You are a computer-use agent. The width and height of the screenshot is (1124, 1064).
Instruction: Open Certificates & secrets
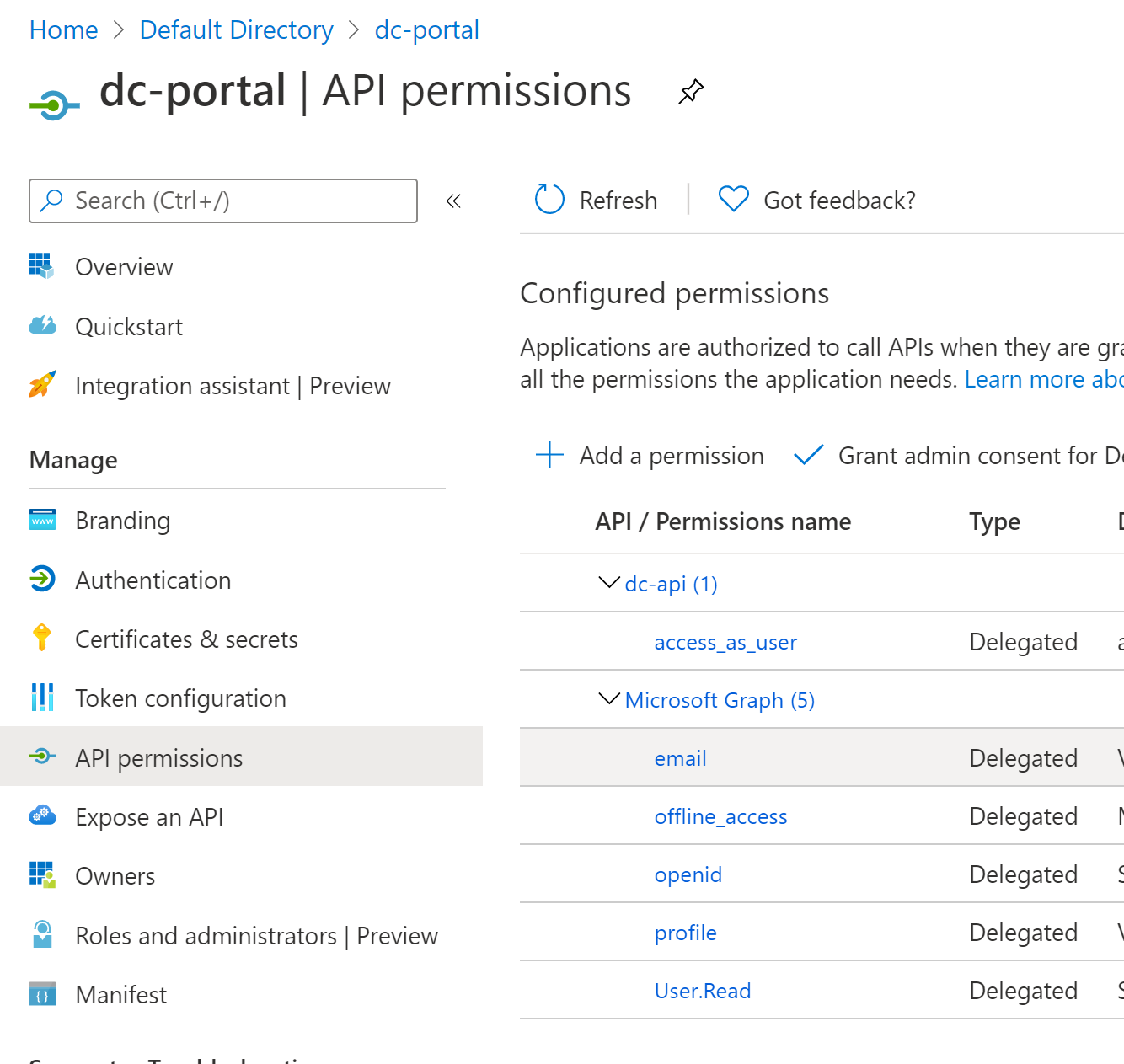pos(186,639)
